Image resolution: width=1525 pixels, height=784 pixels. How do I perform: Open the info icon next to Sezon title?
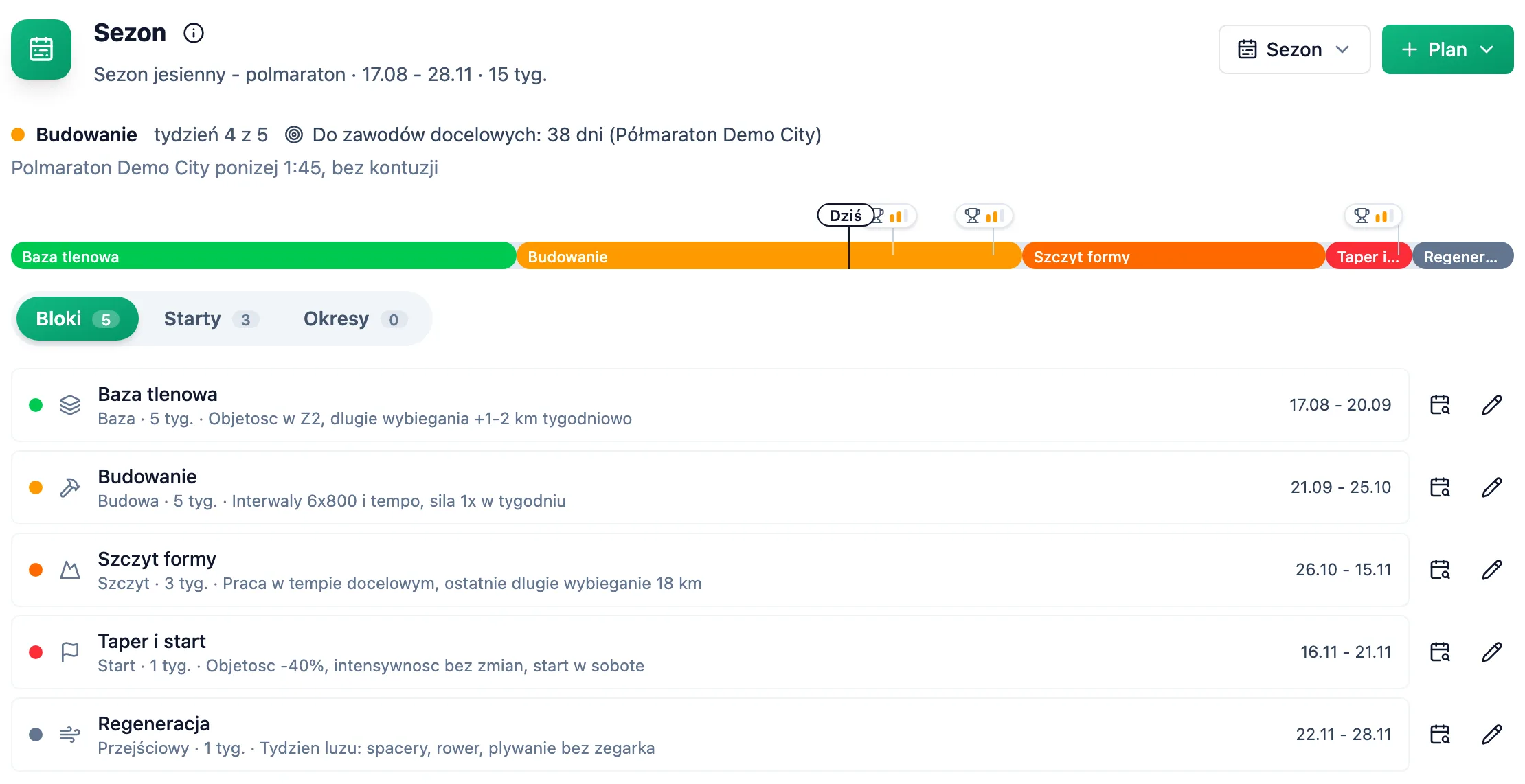coord(194,33)
